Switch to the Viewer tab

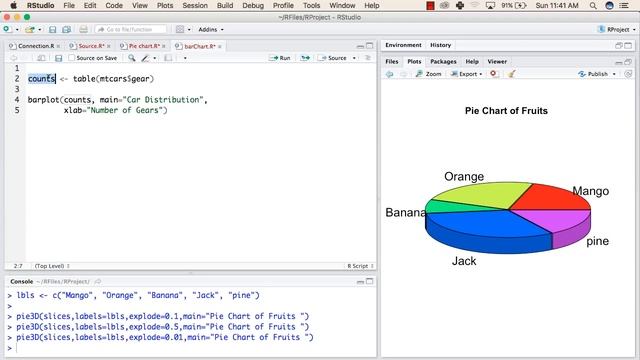pos(497,62)
